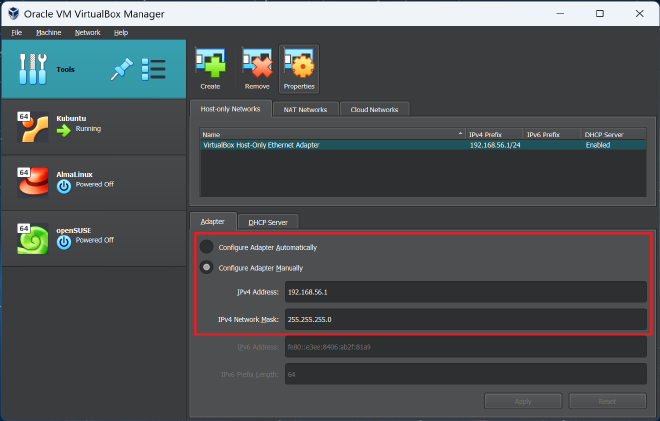This screenshot has width=660, height=421.
Task: Click into the IPv4 Network Mask field
Action: (466, 319)
